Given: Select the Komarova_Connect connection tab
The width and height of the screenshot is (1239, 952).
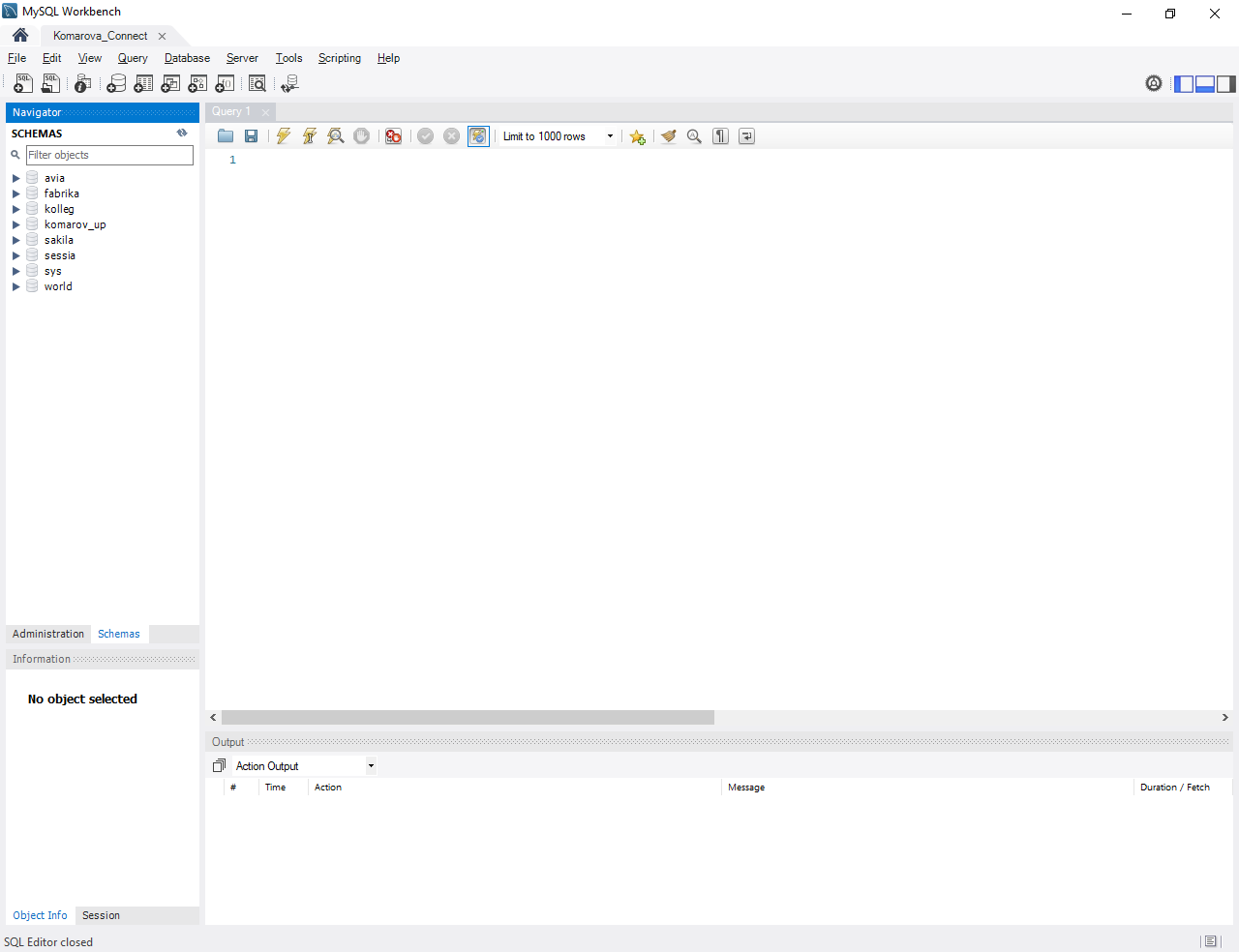Looking at the screenshot, I should click(x=100, y=36).
